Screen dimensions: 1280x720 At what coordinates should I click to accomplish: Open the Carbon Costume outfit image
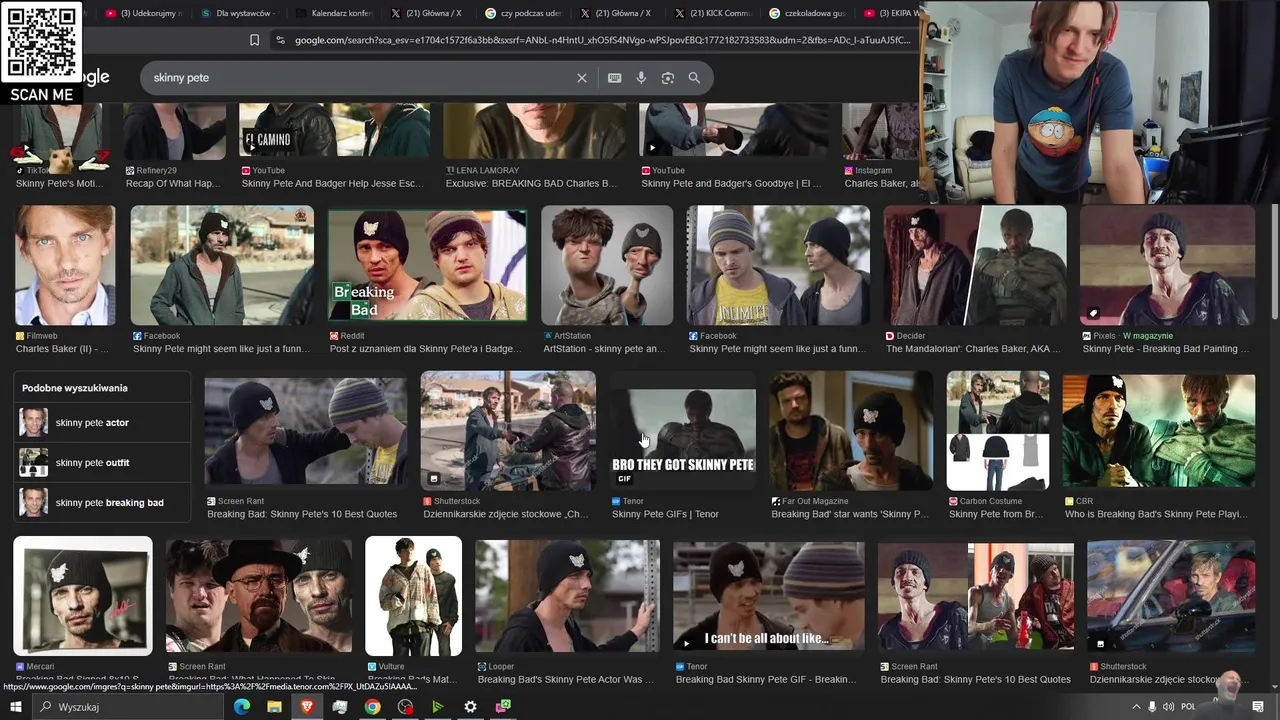point(998,430)
